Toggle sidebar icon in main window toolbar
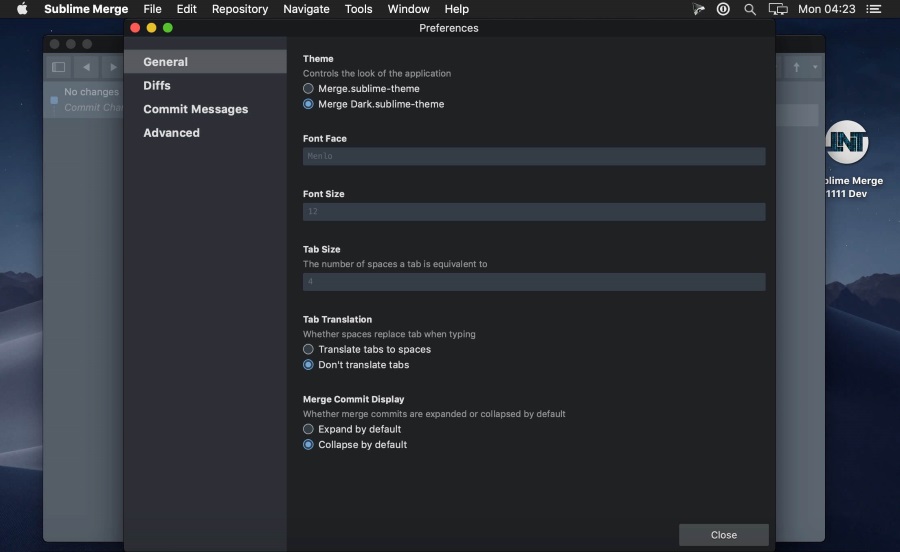The width and height of the screenshot is (900, 552). point(58,67)
